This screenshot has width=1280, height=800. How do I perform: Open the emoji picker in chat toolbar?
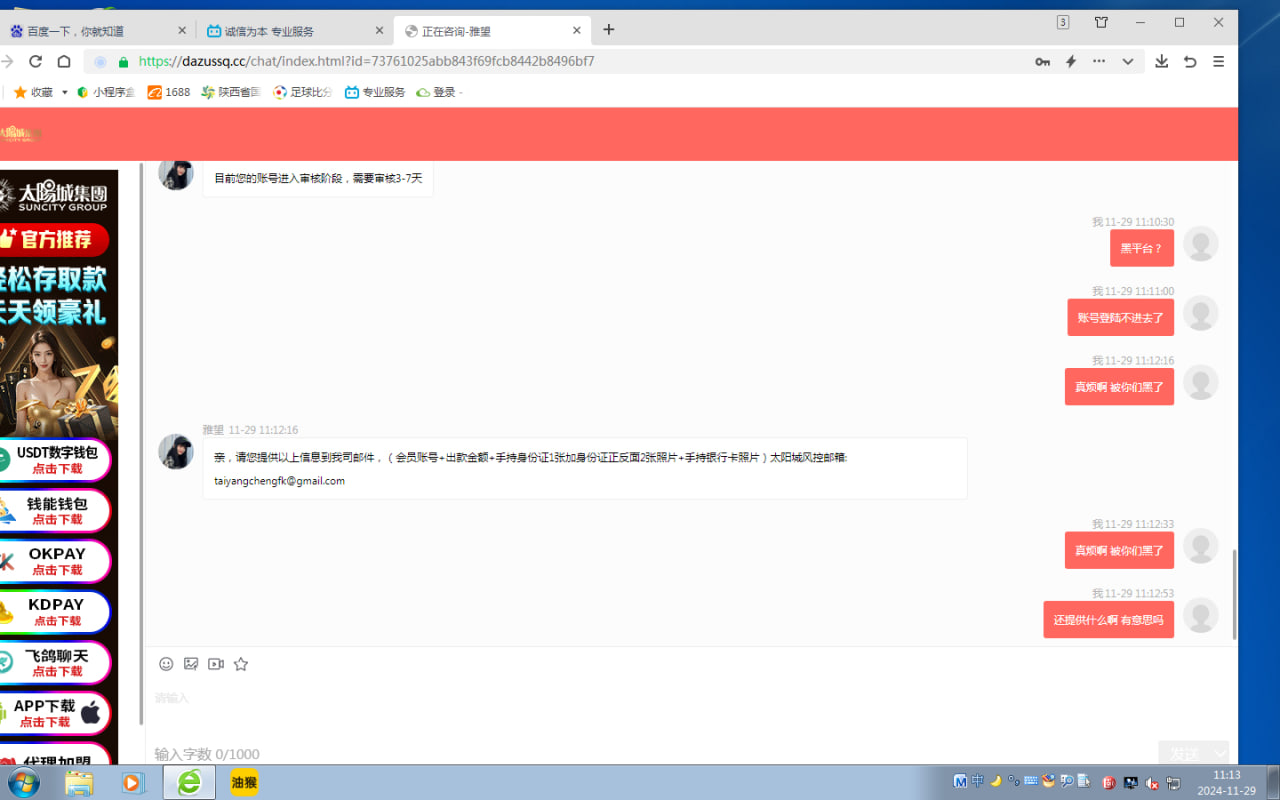point(166,664)
